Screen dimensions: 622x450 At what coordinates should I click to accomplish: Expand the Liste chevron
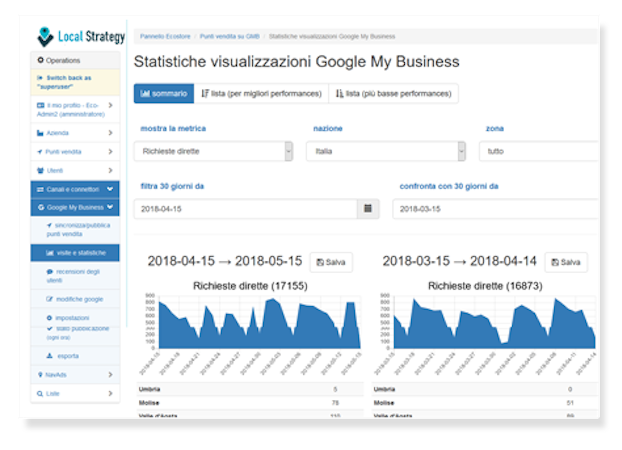[110, 394]
